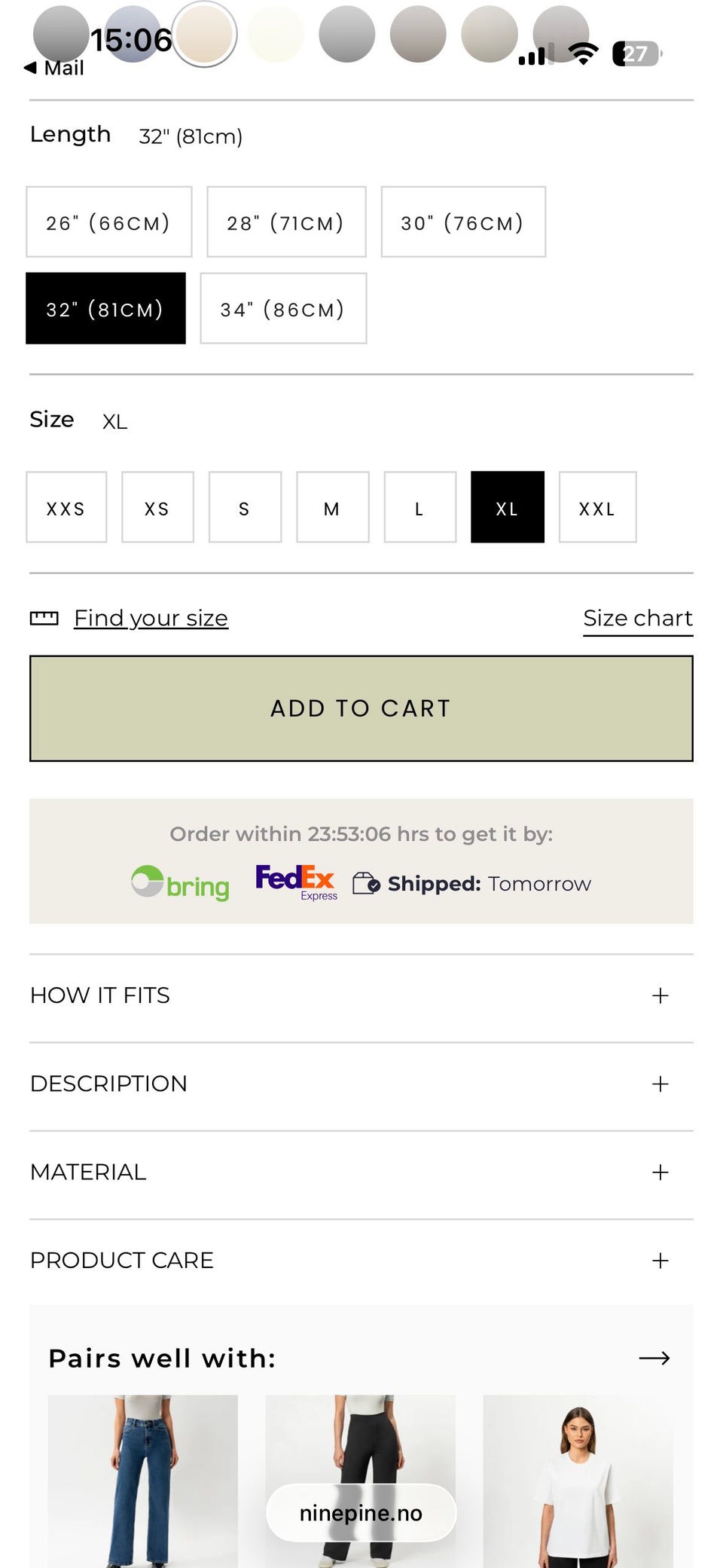Image resolution: width=723 pixels, height=1568 pixels.
Task: Tap the Bring shipping logo
Action: (180, 883)
